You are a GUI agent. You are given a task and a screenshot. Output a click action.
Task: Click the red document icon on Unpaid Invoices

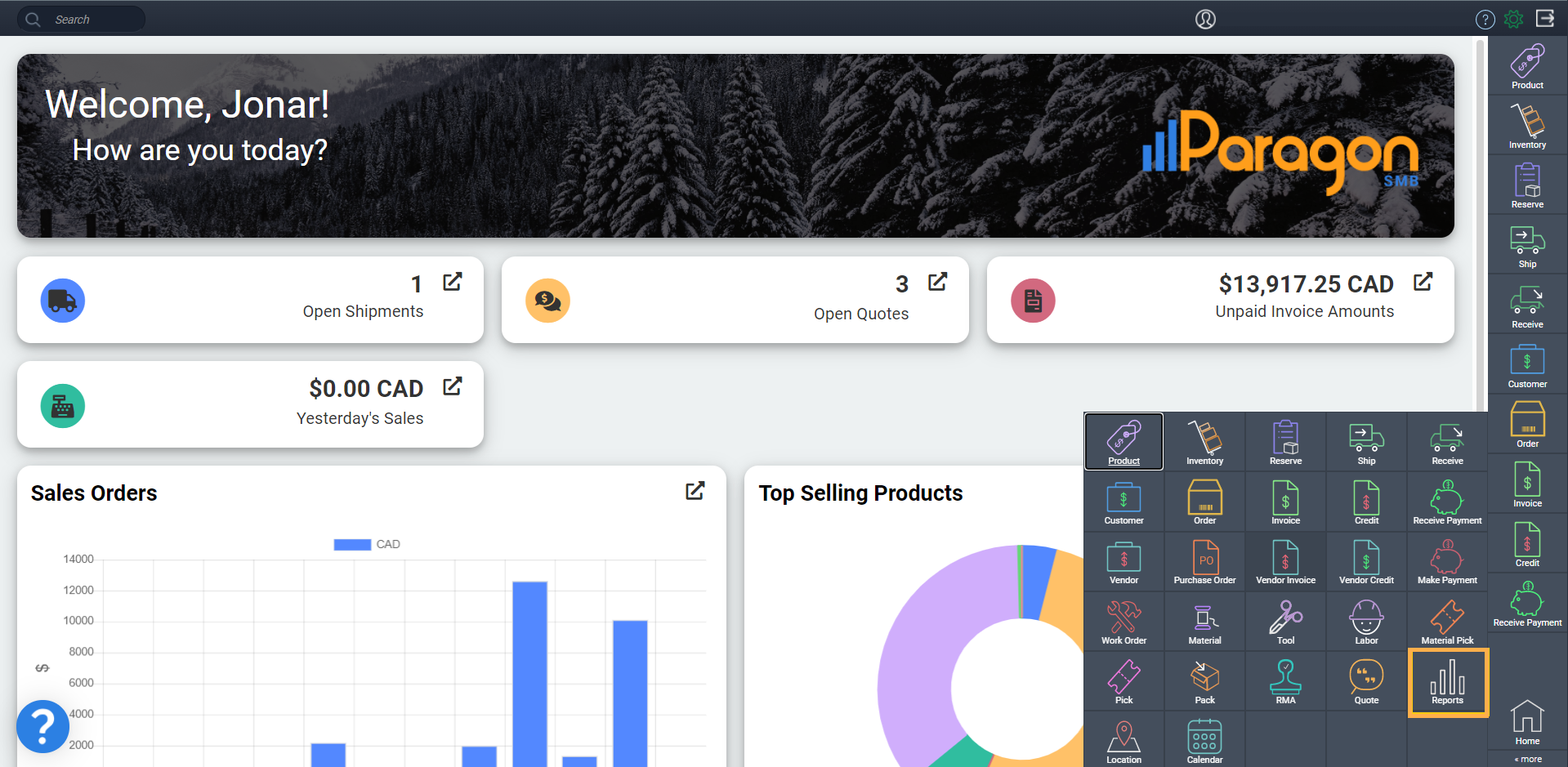tap(1033, 301)
